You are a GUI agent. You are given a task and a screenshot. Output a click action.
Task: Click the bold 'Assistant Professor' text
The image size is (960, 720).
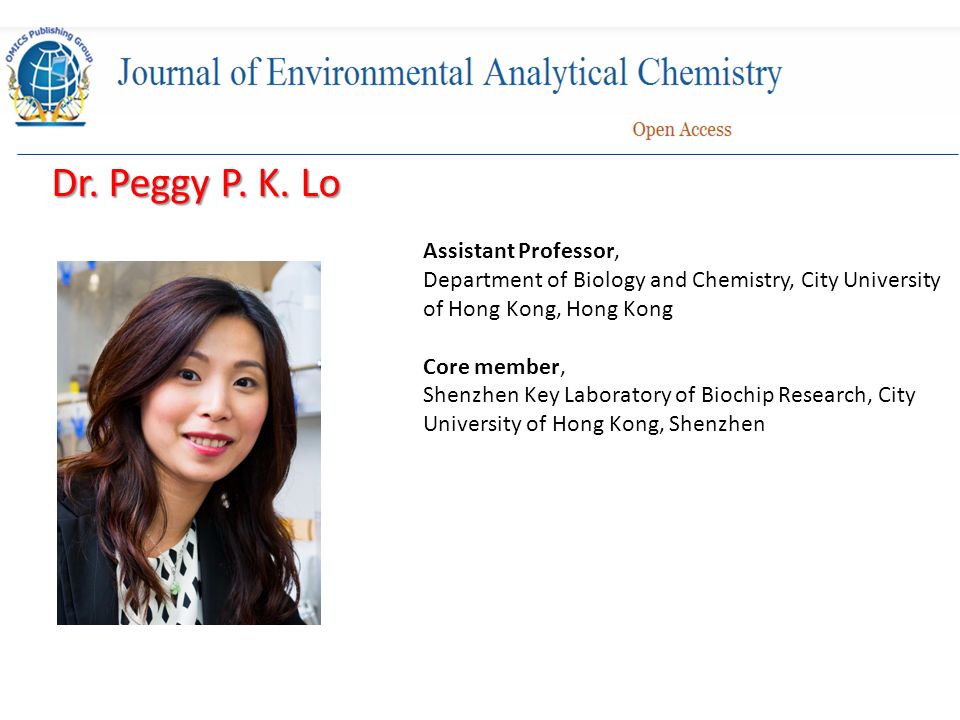519,251
